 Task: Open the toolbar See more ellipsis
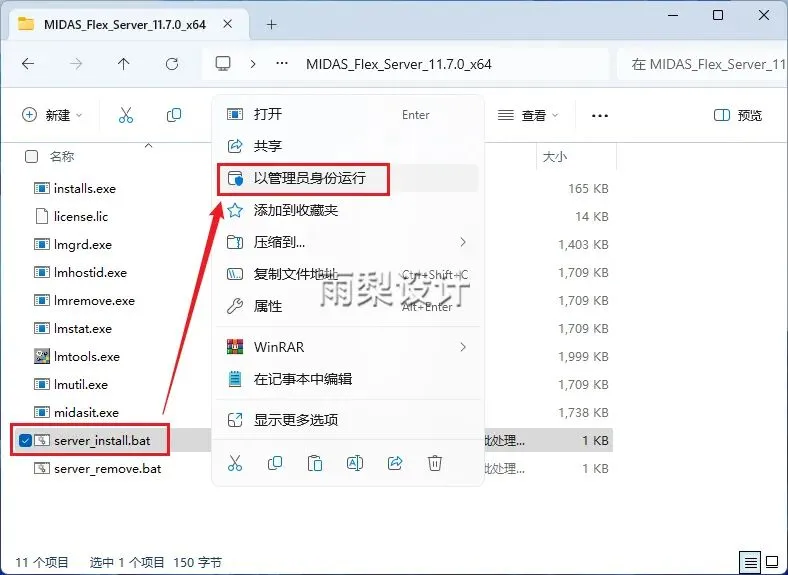[600, 116]
